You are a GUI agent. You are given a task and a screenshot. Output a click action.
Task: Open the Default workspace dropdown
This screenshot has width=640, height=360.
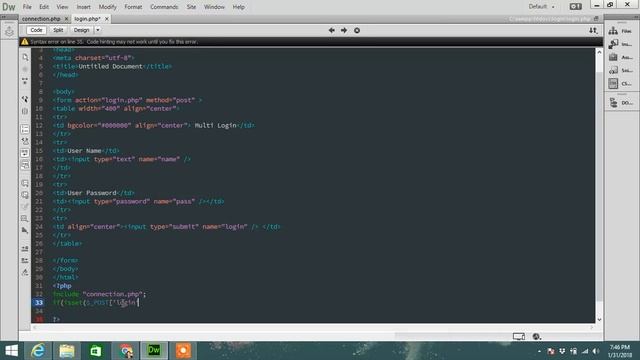541,7
